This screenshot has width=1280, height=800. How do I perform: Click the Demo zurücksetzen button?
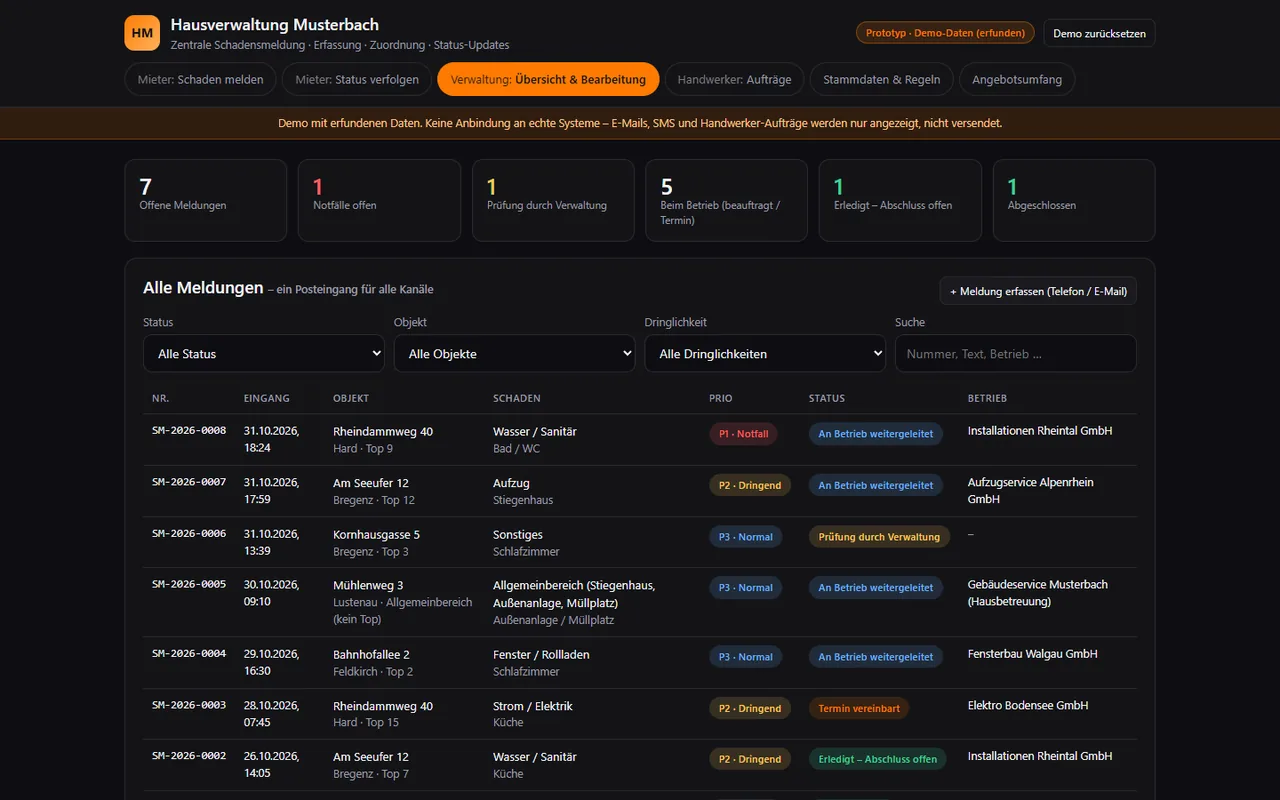pos(1099,33)
